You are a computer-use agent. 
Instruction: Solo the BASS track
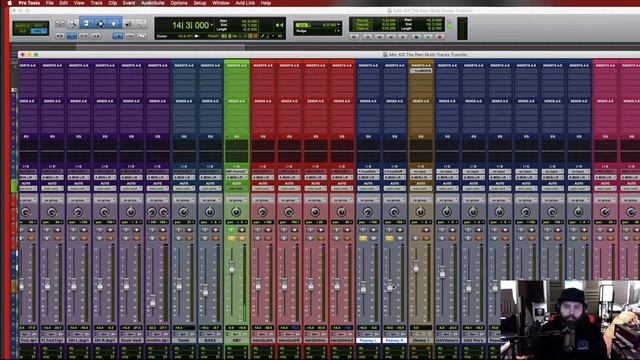pyautogui.click(x=205, y=238)
